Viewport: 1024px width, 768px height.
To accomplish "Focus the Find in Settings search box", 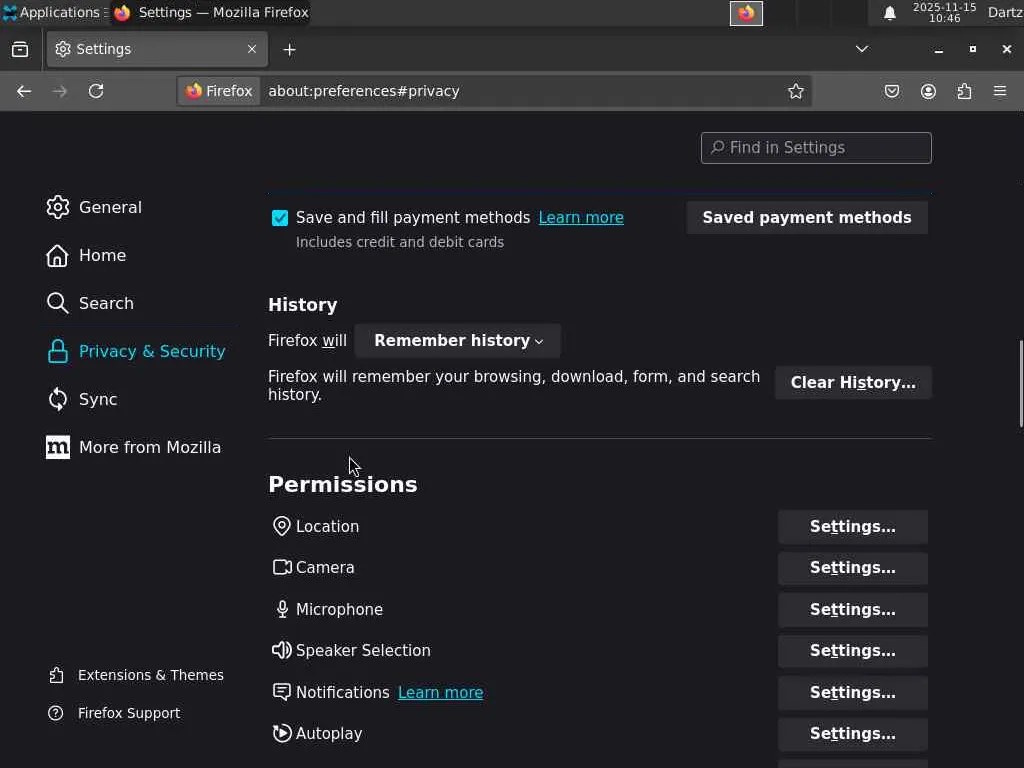I will click(x=816, y=148).
